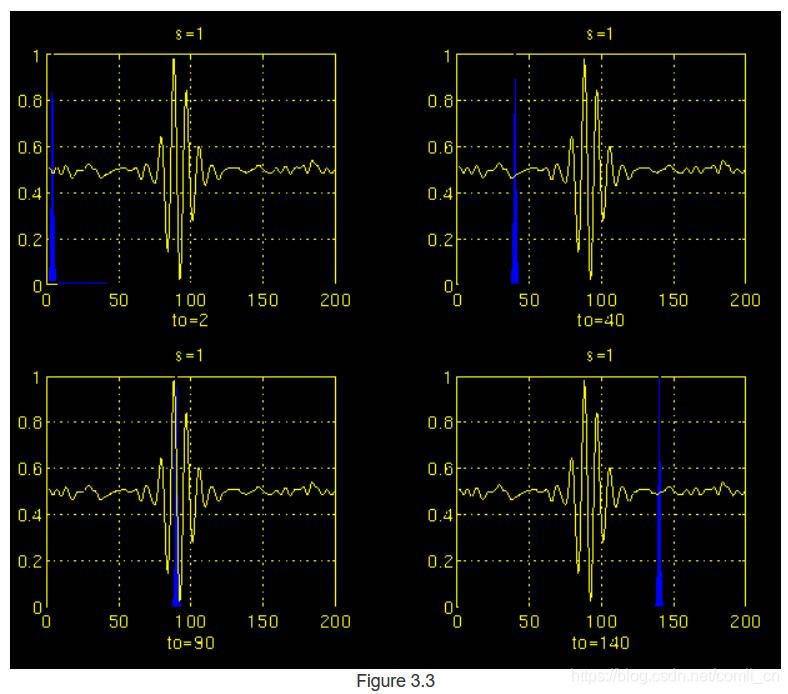The image size is (788, 694).
Task: Click the "50" x-axis tick in the to=90 plot
Action: tap(119, 622)
